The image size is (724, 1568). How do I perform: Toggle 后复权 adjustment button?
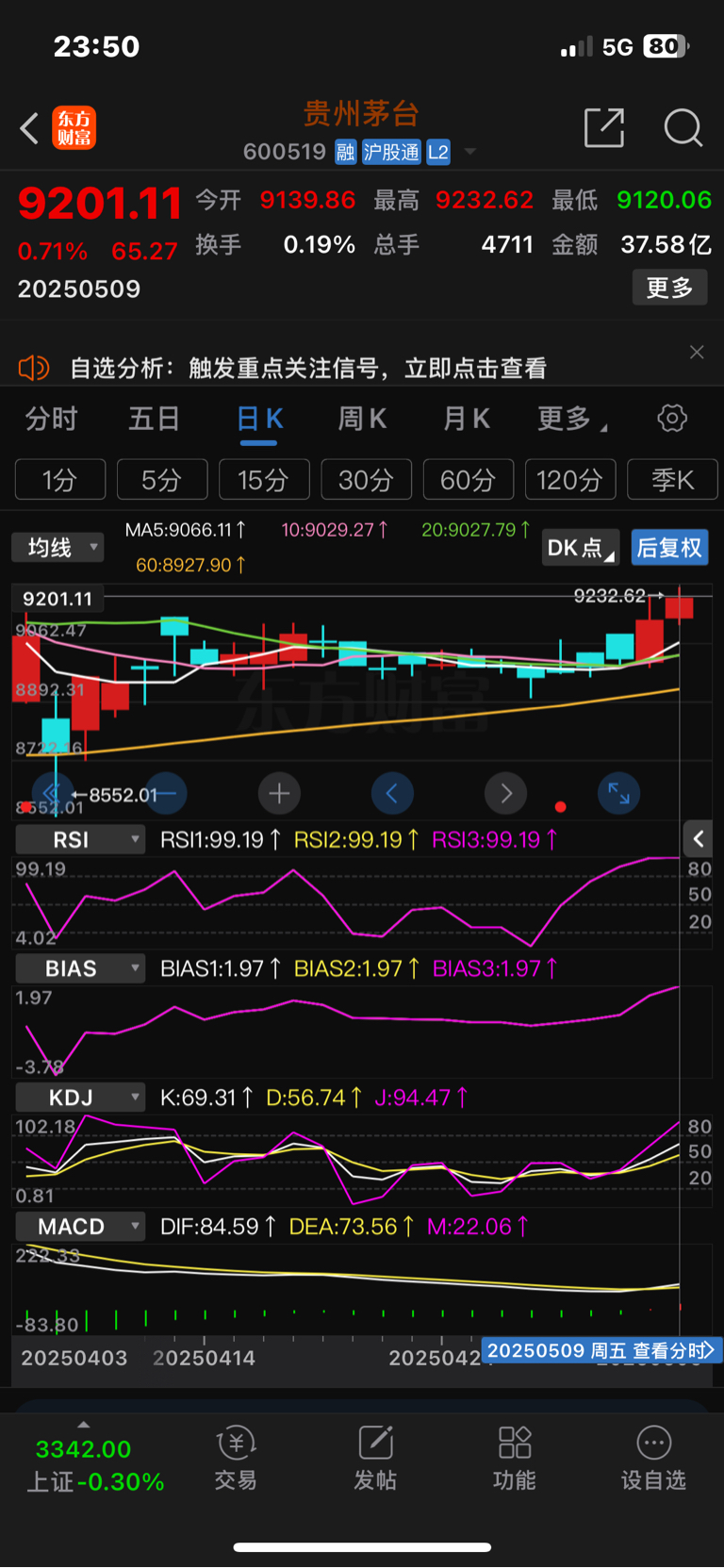pos(669,548)
